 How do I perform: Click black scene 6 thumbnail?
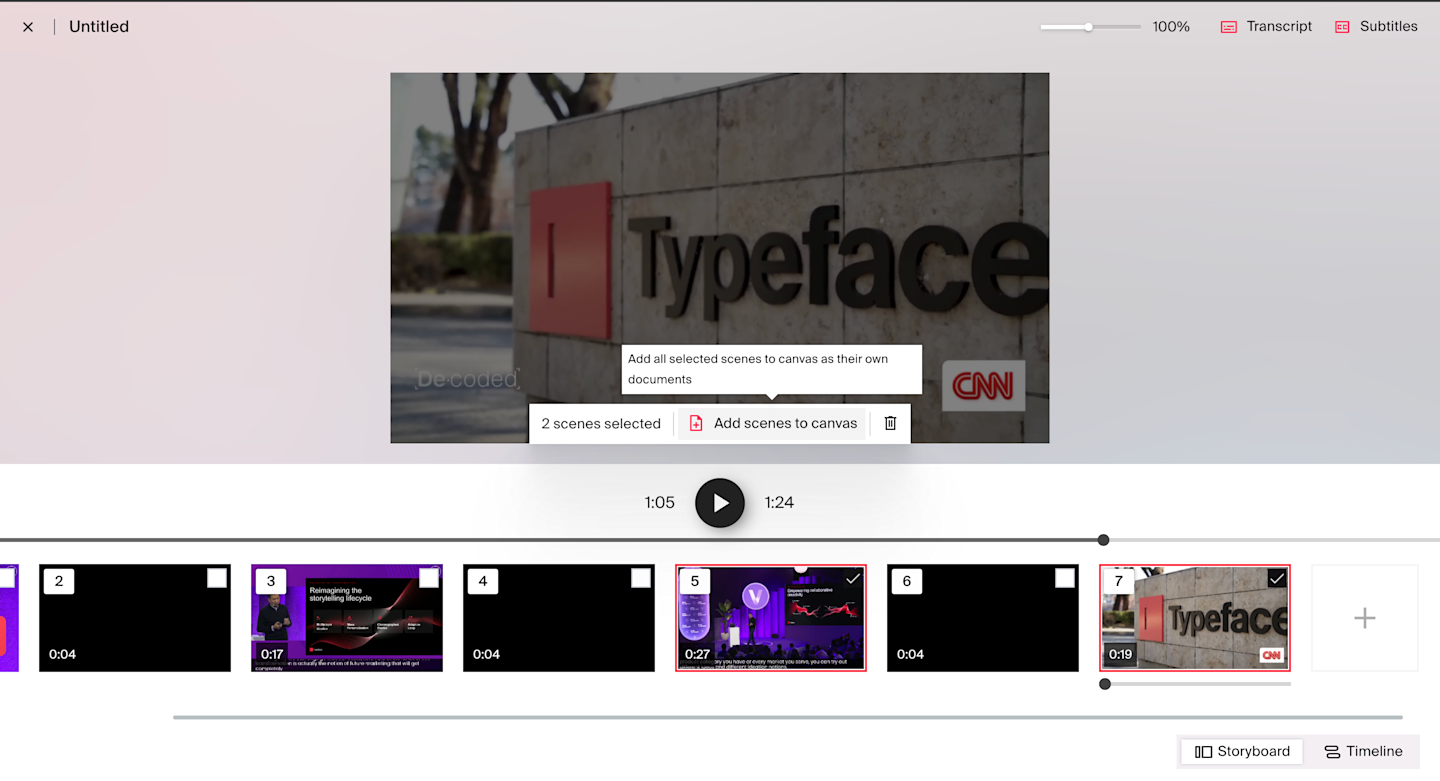[983, 618]
